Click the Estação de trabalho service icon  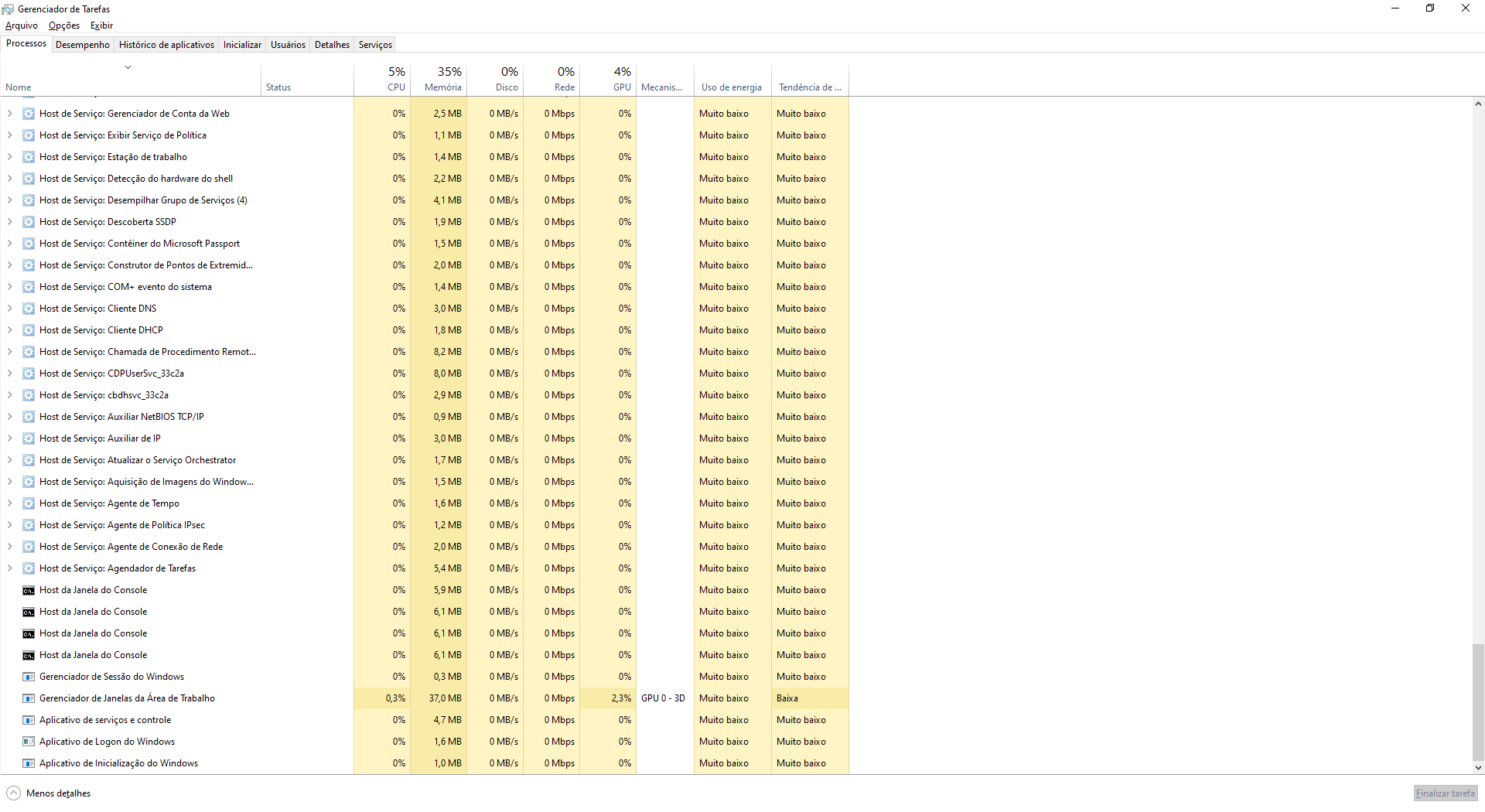click(x=29, y=157)
